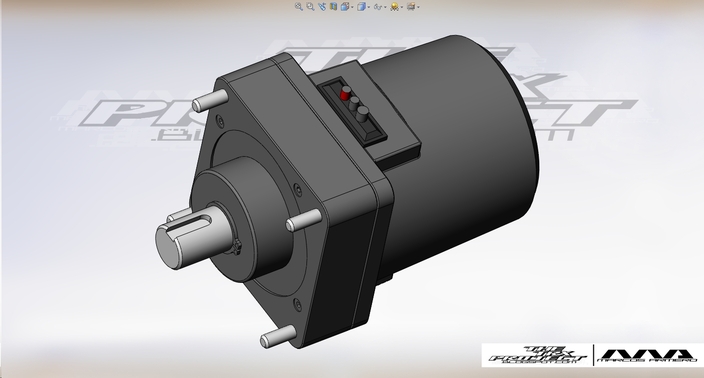Expand the View Settings dropdown arrow
704x378 pixels.
tap(418, 7)
